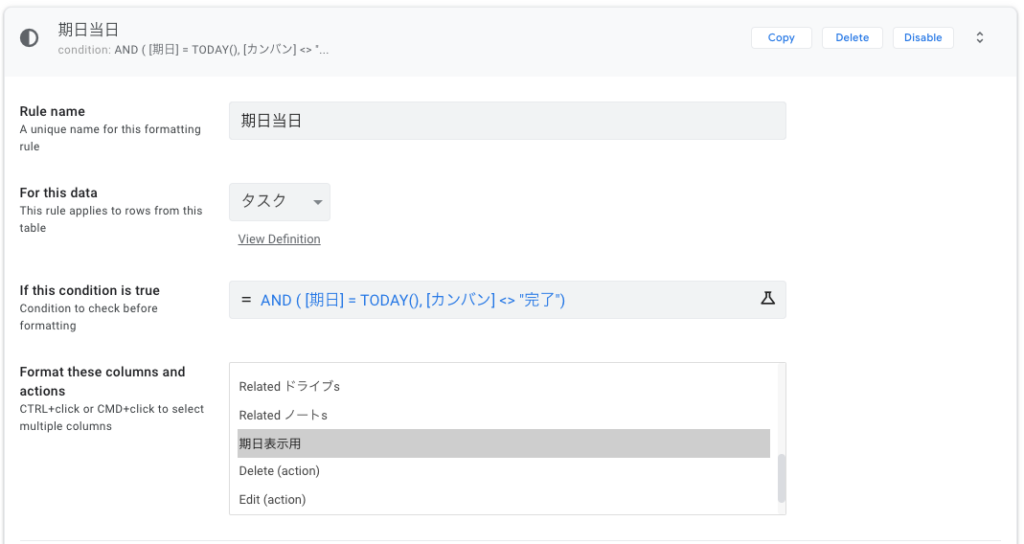Screen dimensions: 1024x544
Task: Click the column list scrollbar thumb
Action: (x=781, y=478)
